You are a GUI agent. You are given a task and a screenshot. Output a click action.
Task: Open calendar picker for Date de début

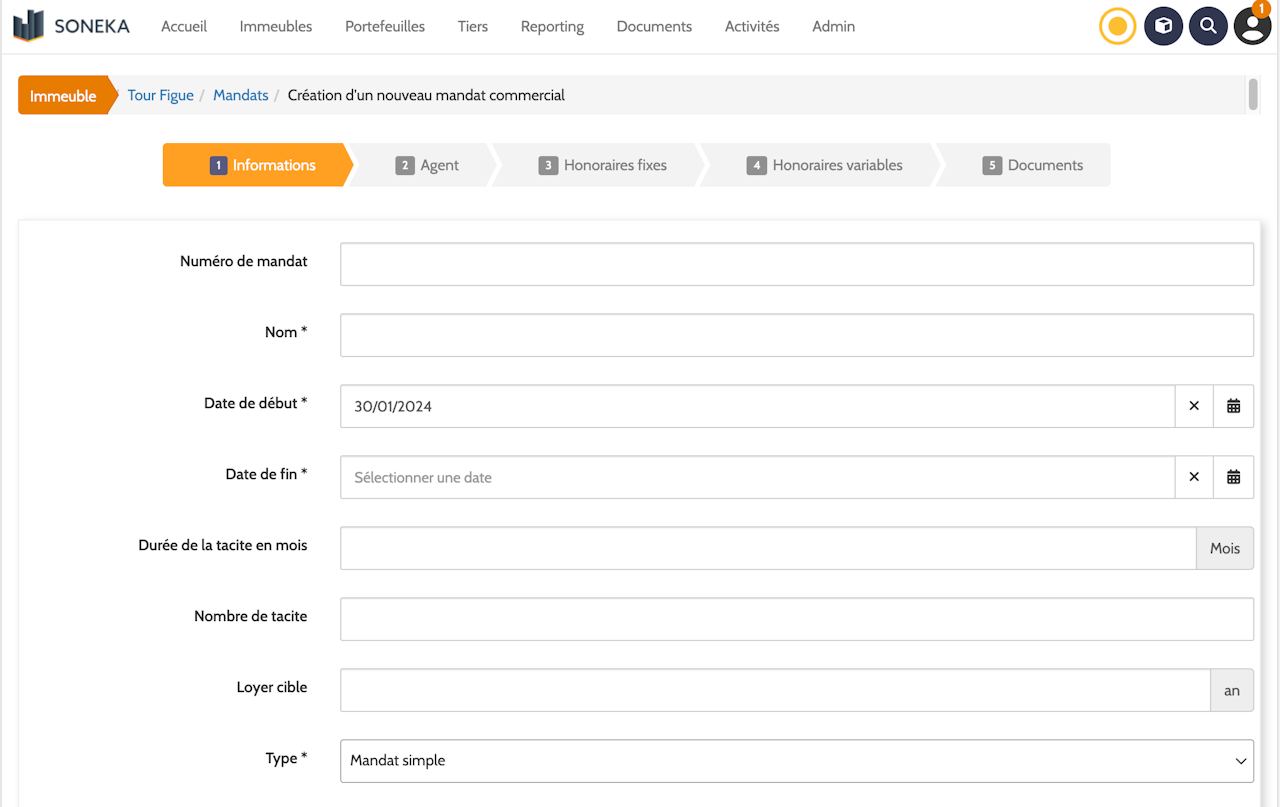coord(1233,406)
